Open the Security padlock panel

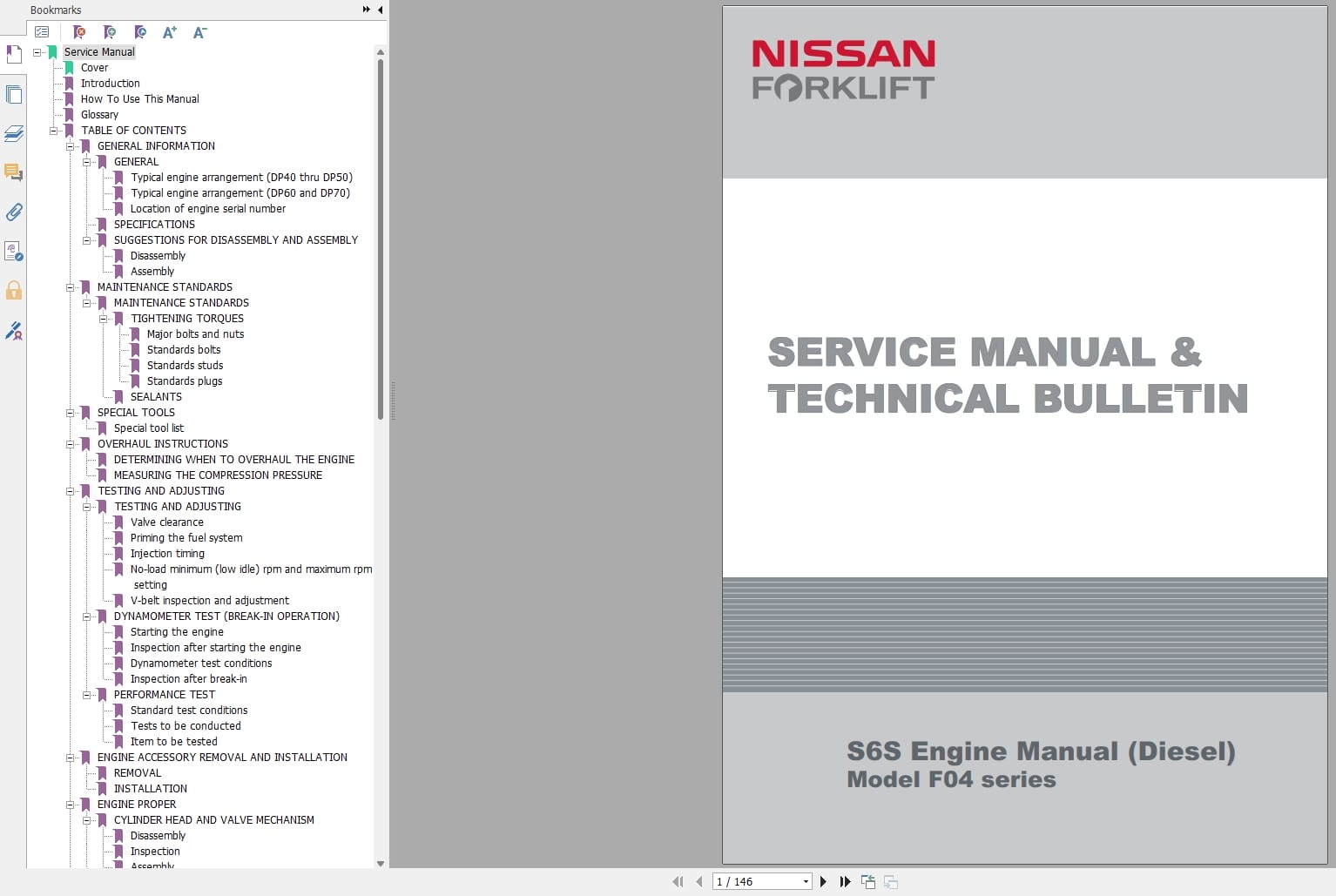[14, 290]
